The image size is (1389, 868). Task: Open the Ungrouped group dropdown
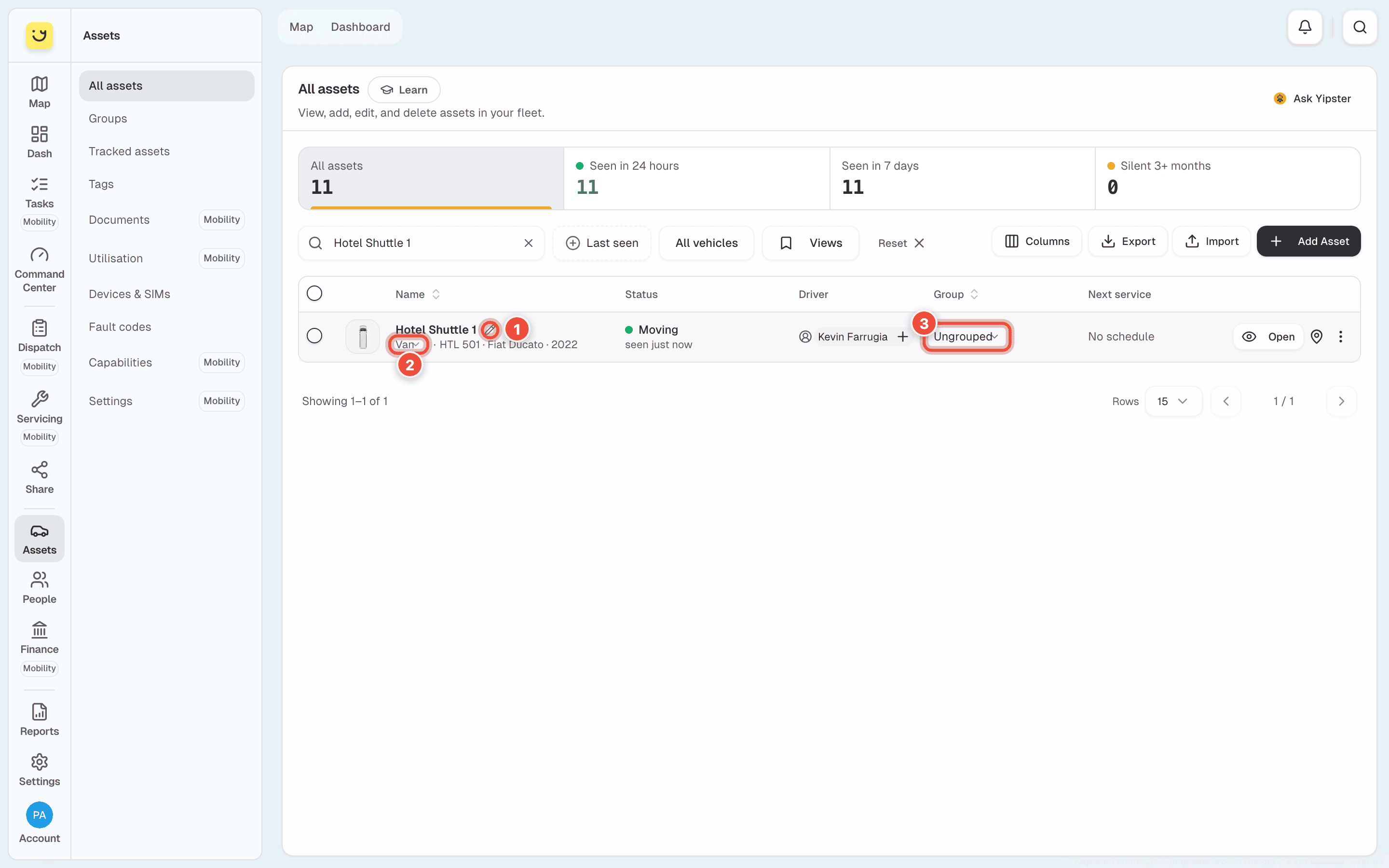966,337
